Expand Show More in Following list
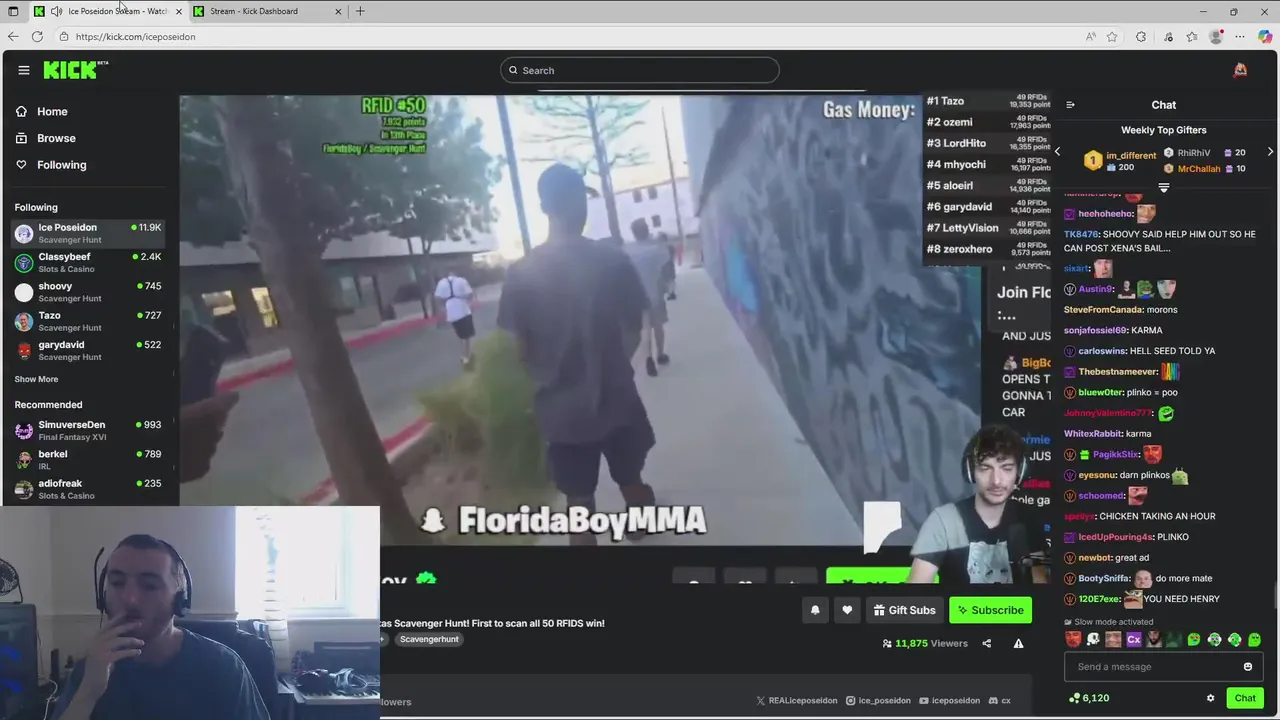This screenshot has width=1280, height=720. [x=36, y=379]
